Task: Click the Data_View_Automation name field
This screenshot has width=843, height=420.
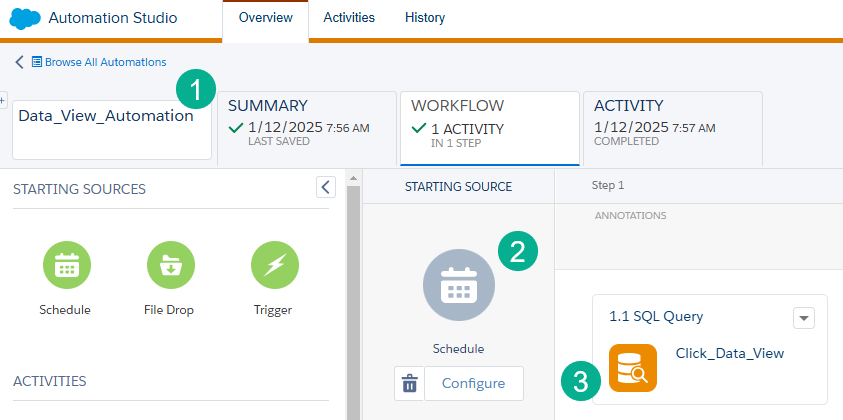Action: pyautogui.click(x=112, y=128)
